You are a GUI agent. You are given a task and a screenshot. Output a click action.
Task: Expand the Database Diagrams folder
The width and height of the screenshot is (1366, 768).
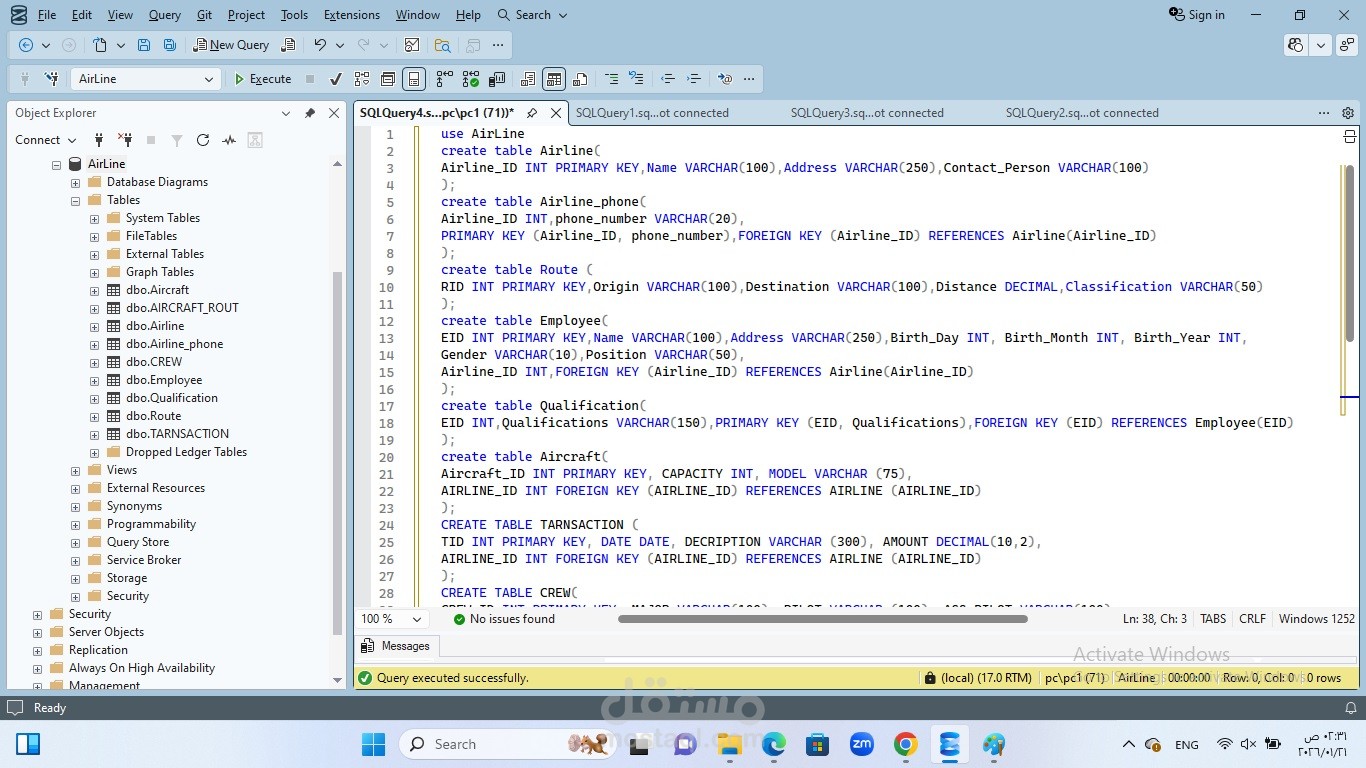(75, 182)
